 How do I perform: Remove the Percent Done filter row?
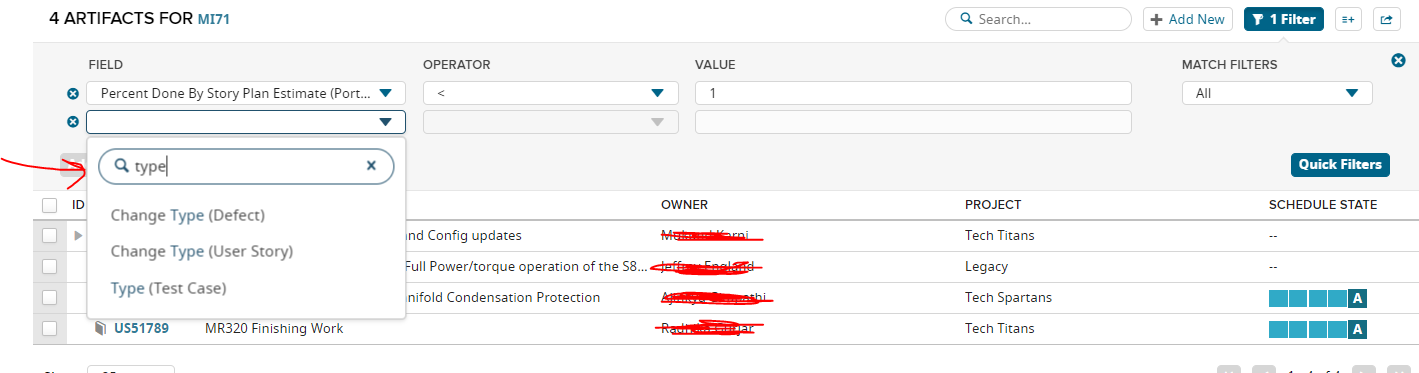73,94
